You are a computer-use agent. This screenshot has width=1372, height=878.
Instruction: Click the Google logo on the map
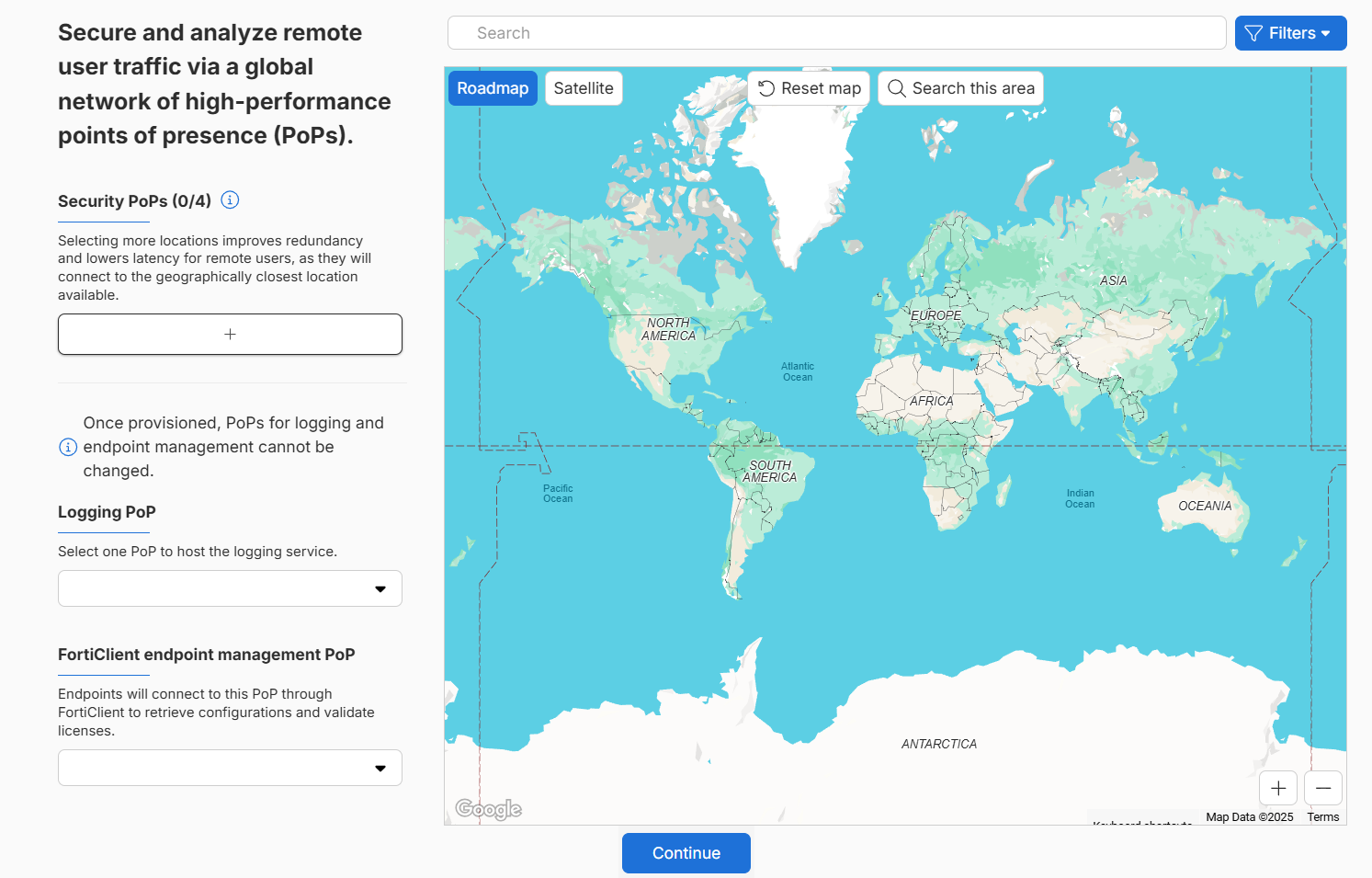(488, 809)
